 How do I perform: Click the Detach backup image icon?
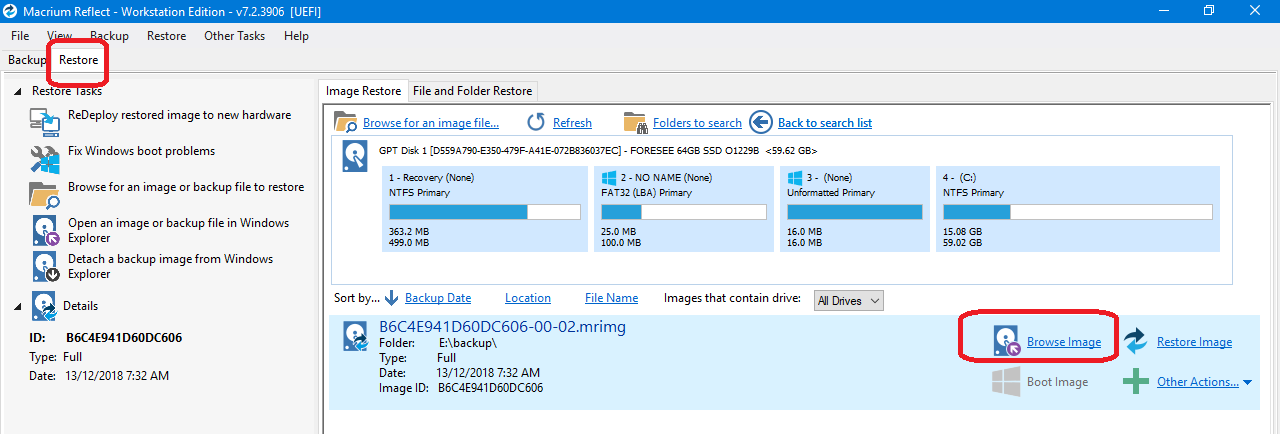coord(46,267)
